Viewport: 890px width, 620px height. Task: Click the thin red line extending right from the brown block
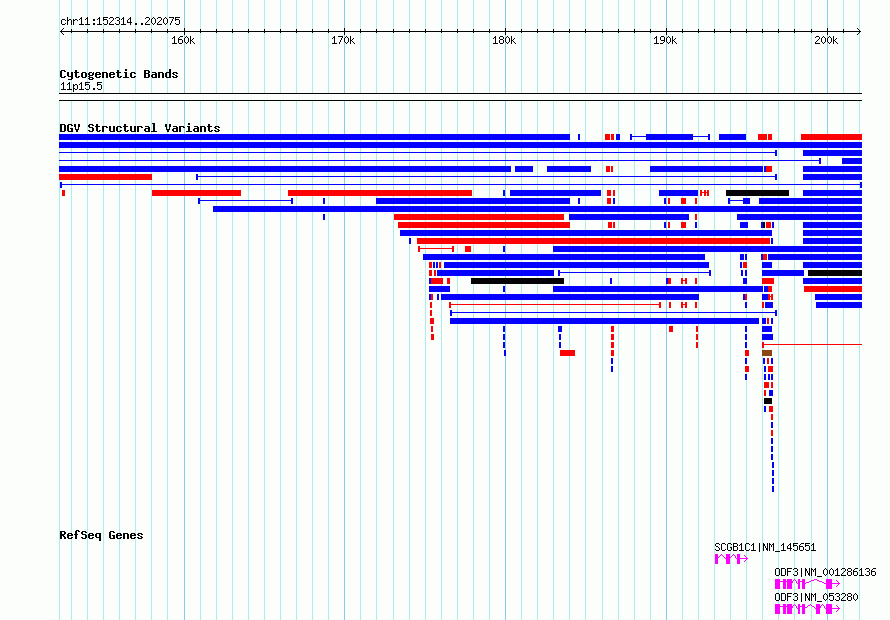pyautogui.click(x=812, y=345)
